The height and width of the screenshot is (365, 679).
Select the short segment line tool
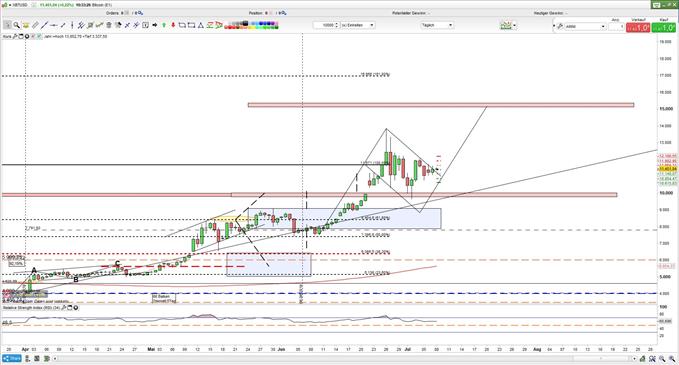point(63,25)
